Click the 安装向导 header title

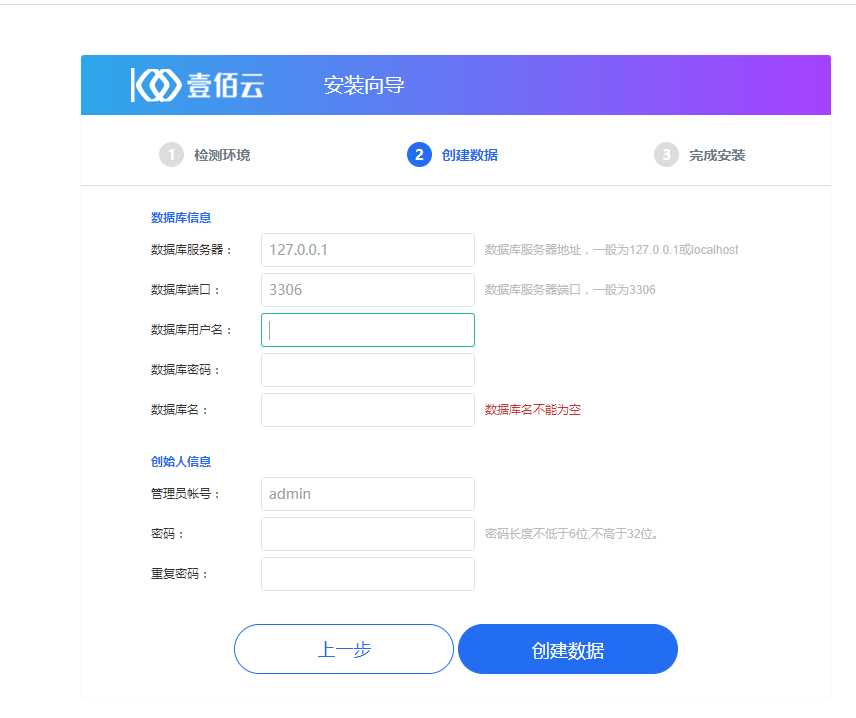point(364,85)
